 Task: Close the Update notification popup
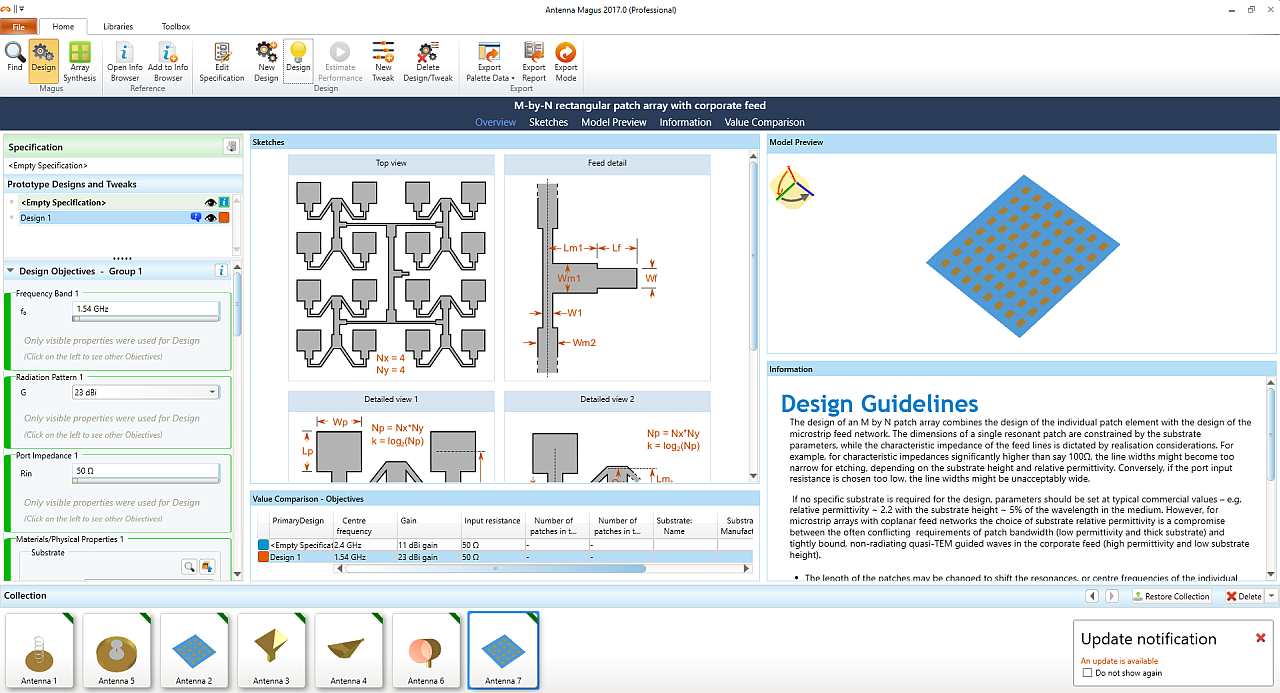tap(1260, 638)
